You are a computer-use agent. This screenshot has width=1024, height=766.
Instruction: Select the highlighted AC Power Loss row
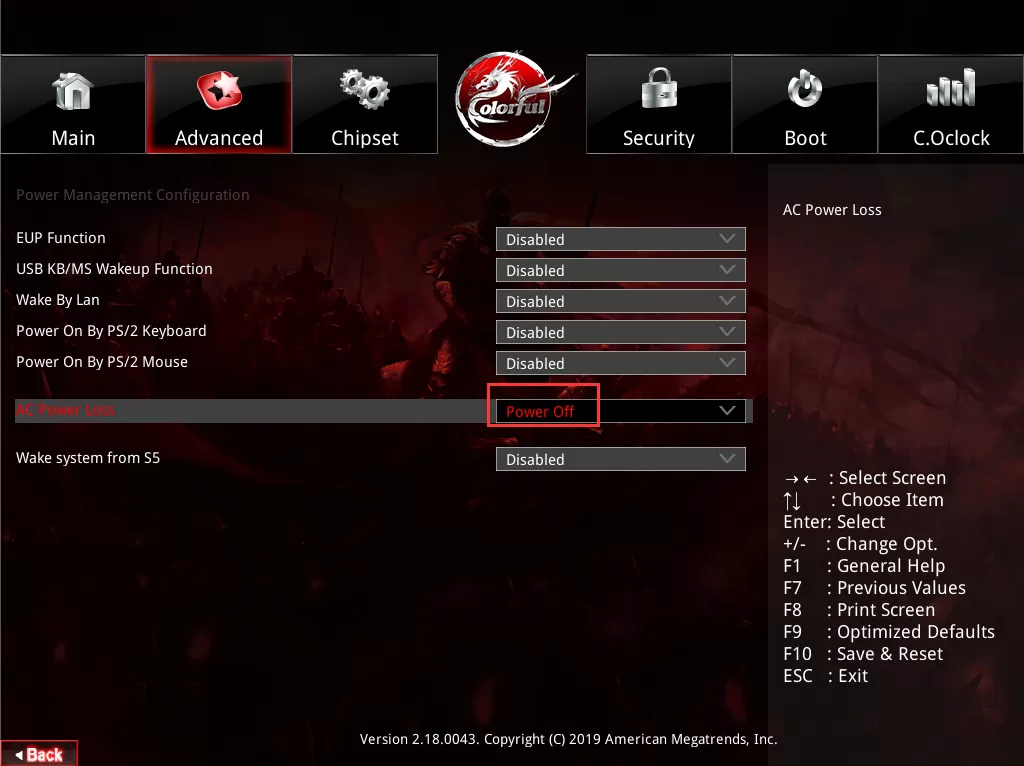[250, 410]
